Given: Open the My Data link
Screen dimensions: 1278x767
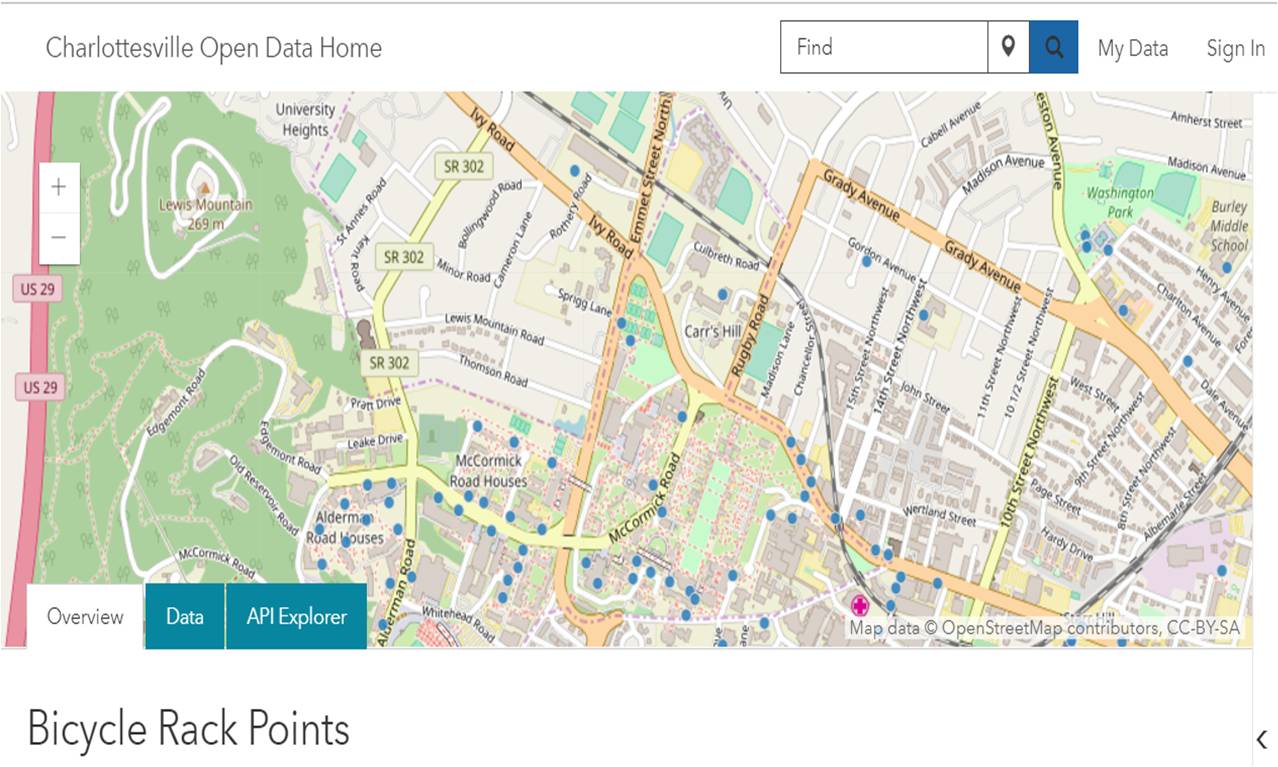Looking at the screenshot, I should pyautogui.click(x=1132, y=48).
